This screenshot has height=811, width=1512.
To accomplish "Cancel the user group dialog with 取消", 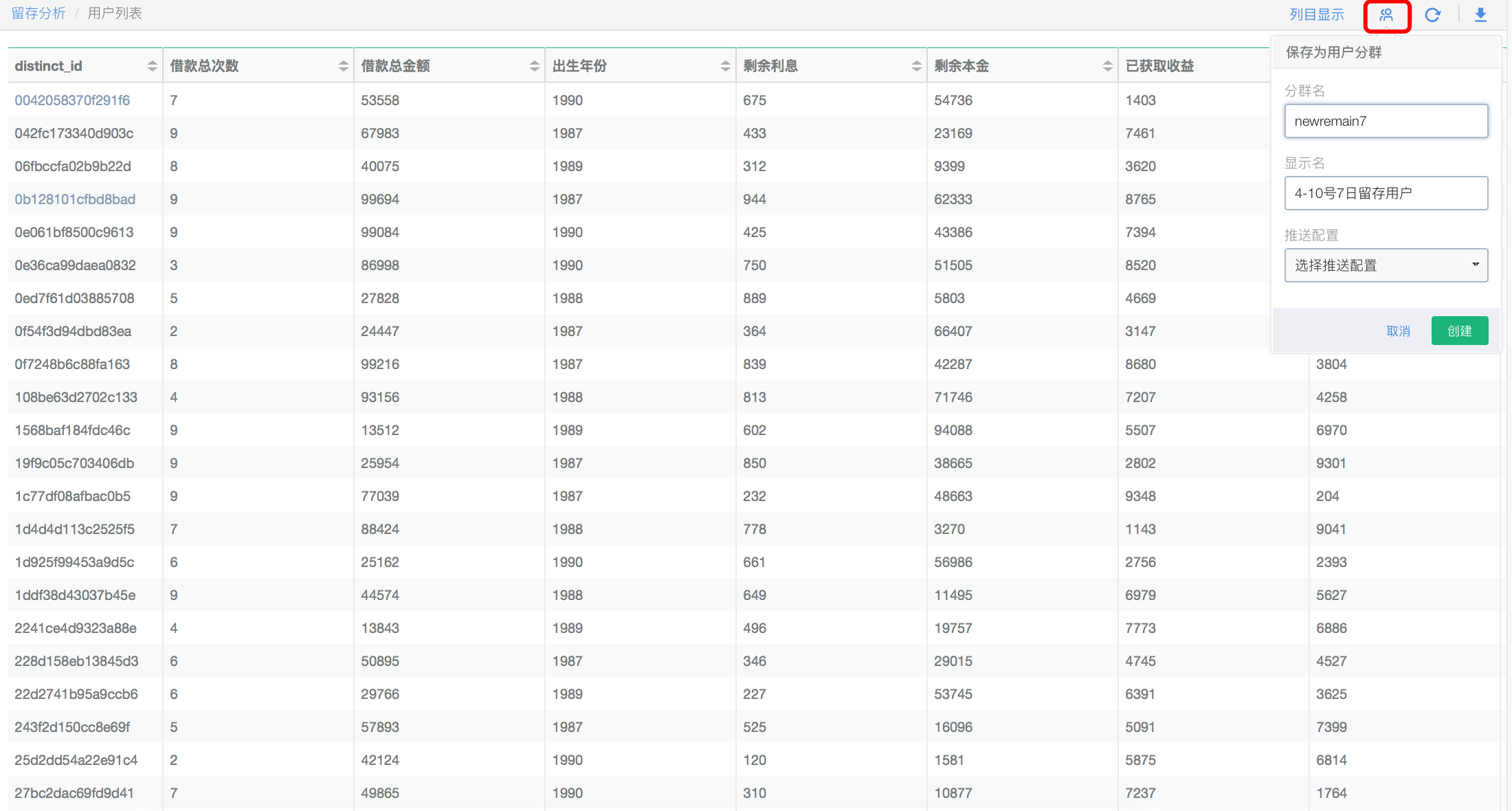I will (1398, 331).
